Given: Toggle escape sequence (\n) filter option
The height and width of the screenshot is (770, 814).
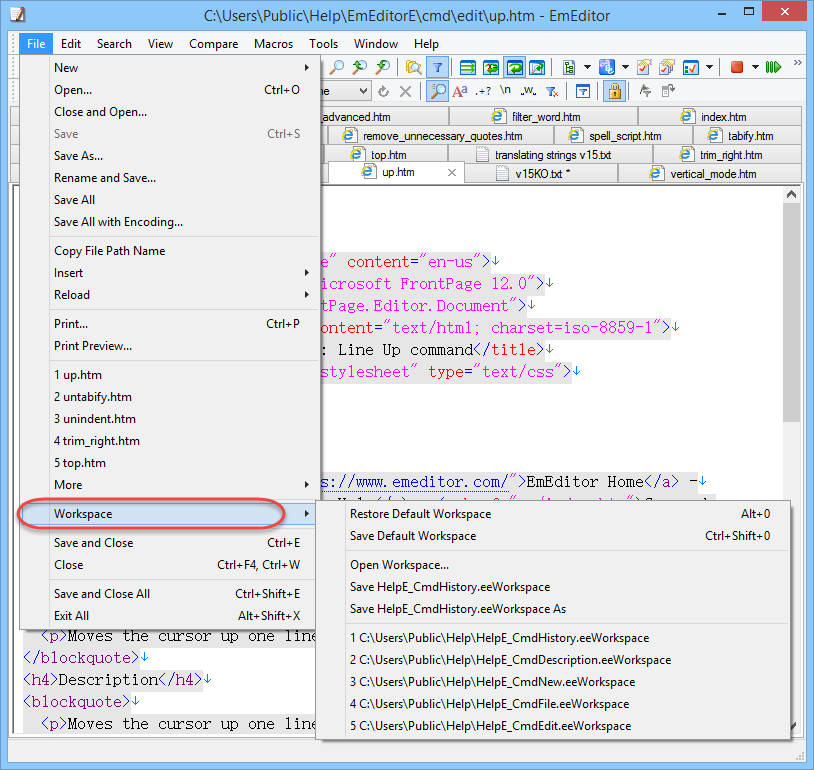Looking at the screenshot, I should pos(506,91).
